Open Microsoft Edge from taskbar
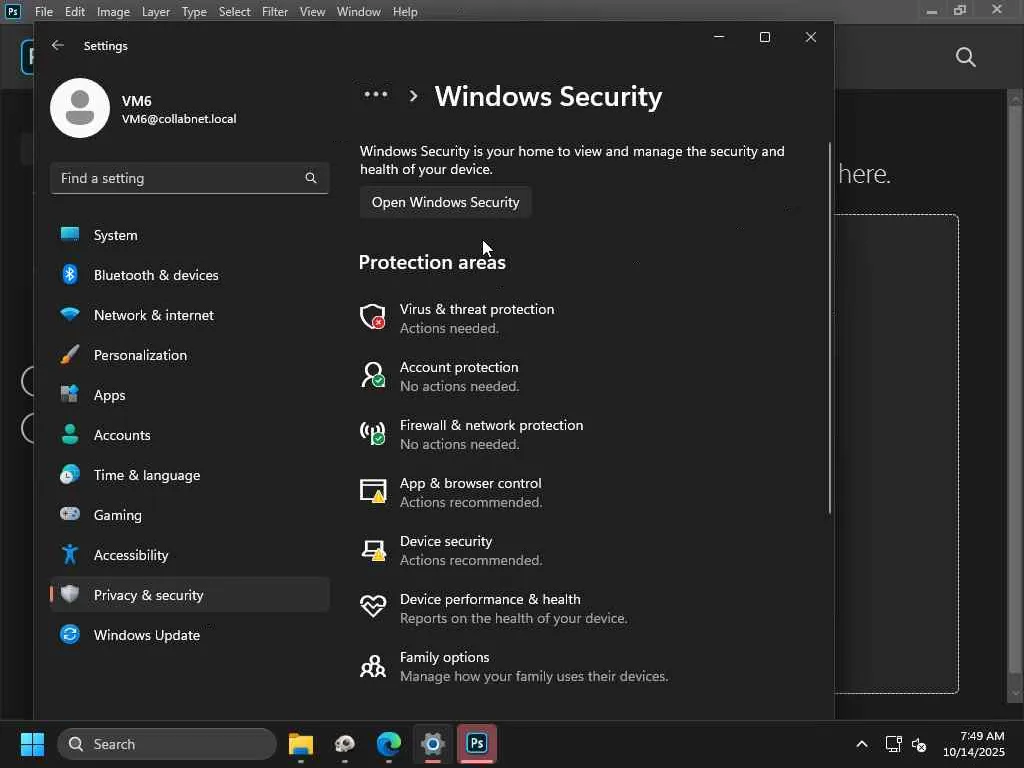This screenshot has width=1024, height=768. tap(389, 744)
